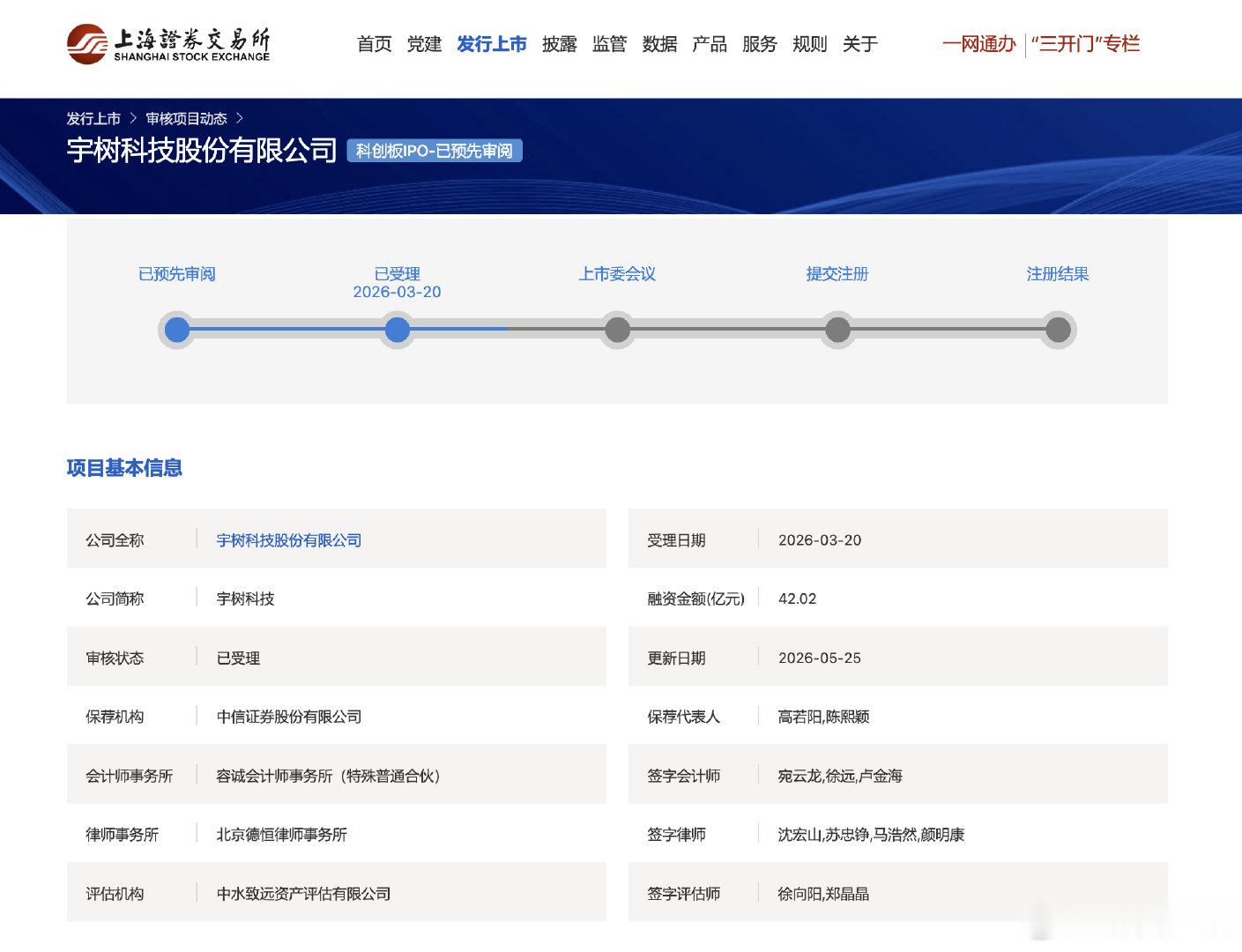Click the 提交注册 progress step marker
The height and width of the screenshot is (952, 1242).
837,330
